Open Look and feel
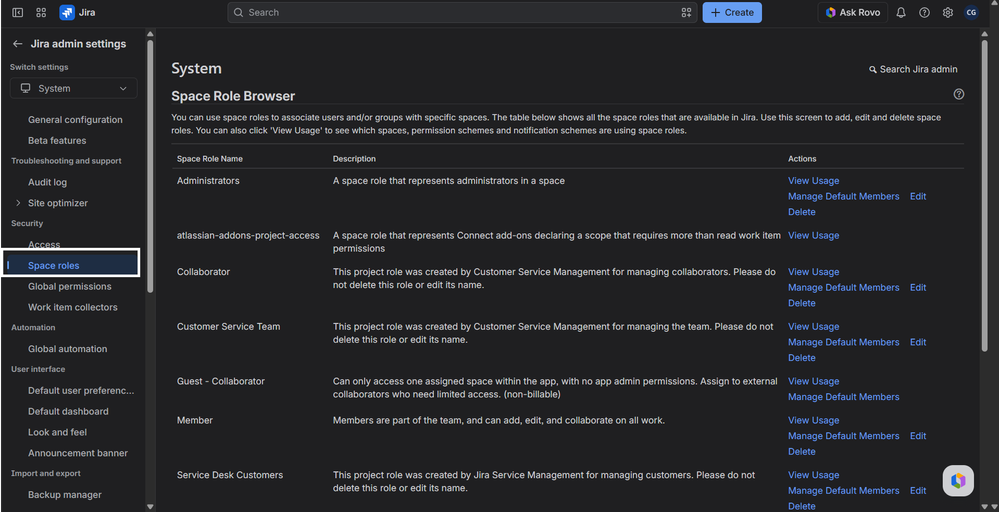This screenshot has height=512, width=999. point(57,432)
